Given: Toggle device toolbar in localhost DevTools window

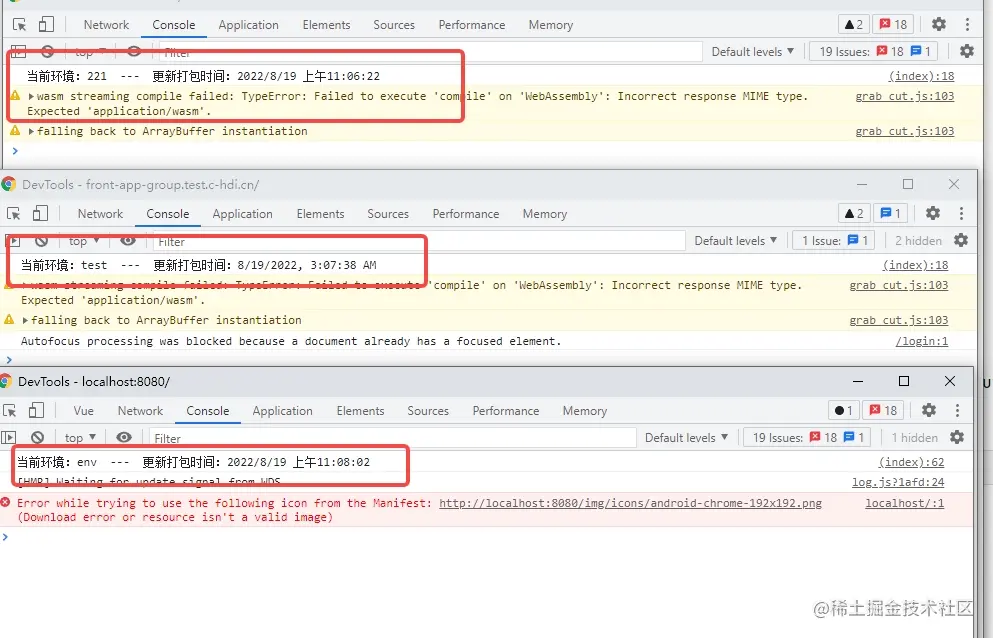Looking at the screenshot, I should 36,411.
